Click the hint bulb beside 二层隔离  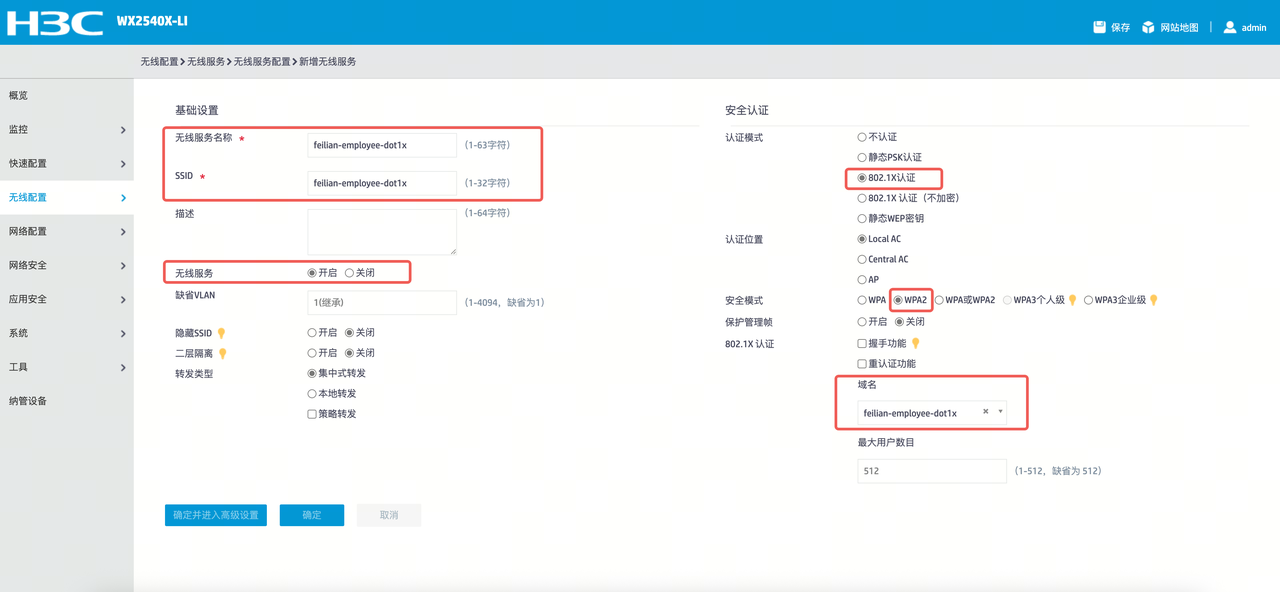[222, 353]
